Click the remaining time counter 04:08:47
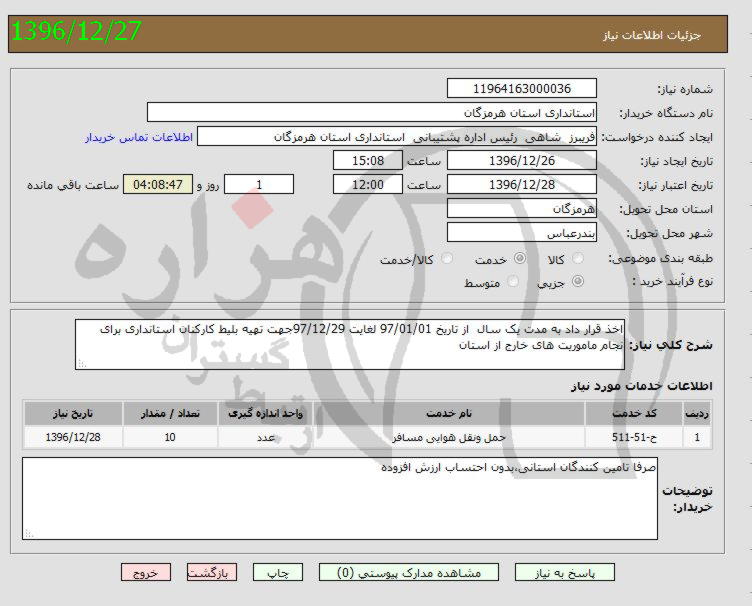This screenshot has width=752, height=606. click(158, 185)
